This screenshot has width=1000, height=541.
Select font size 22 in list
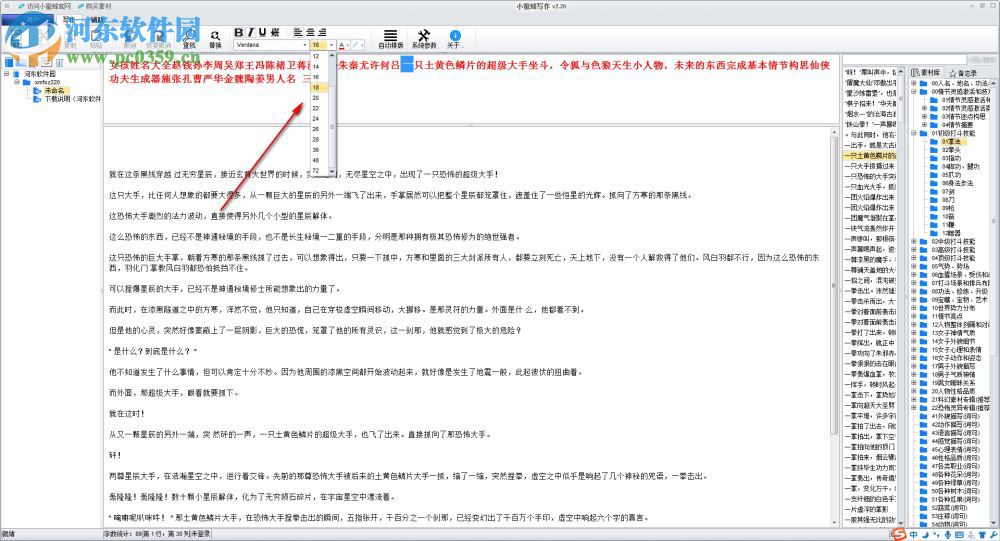coord(319,108)
